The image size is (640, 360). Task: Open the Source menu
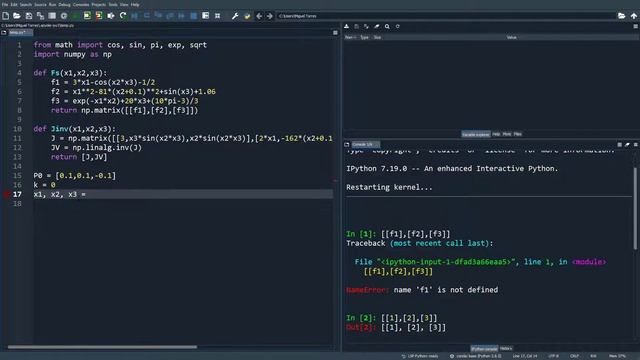pyautogui.click(x=40, y=4)
